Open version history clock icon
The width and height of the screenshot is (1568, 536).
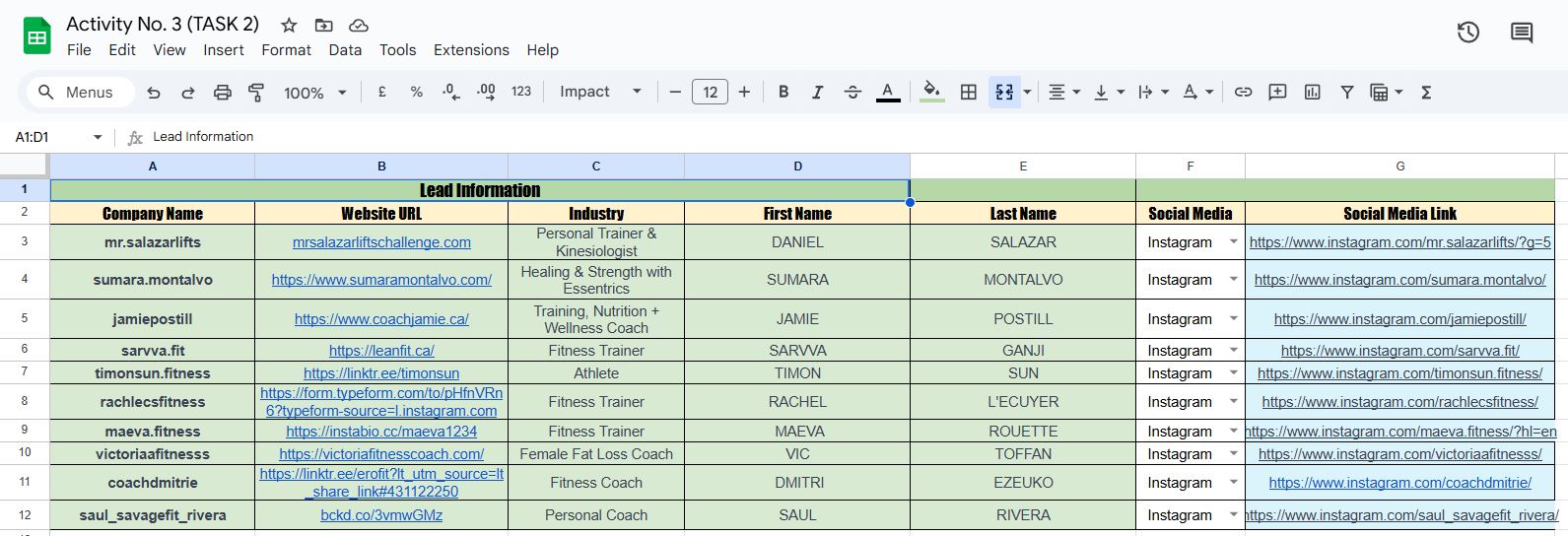[x=1468, y=33]
